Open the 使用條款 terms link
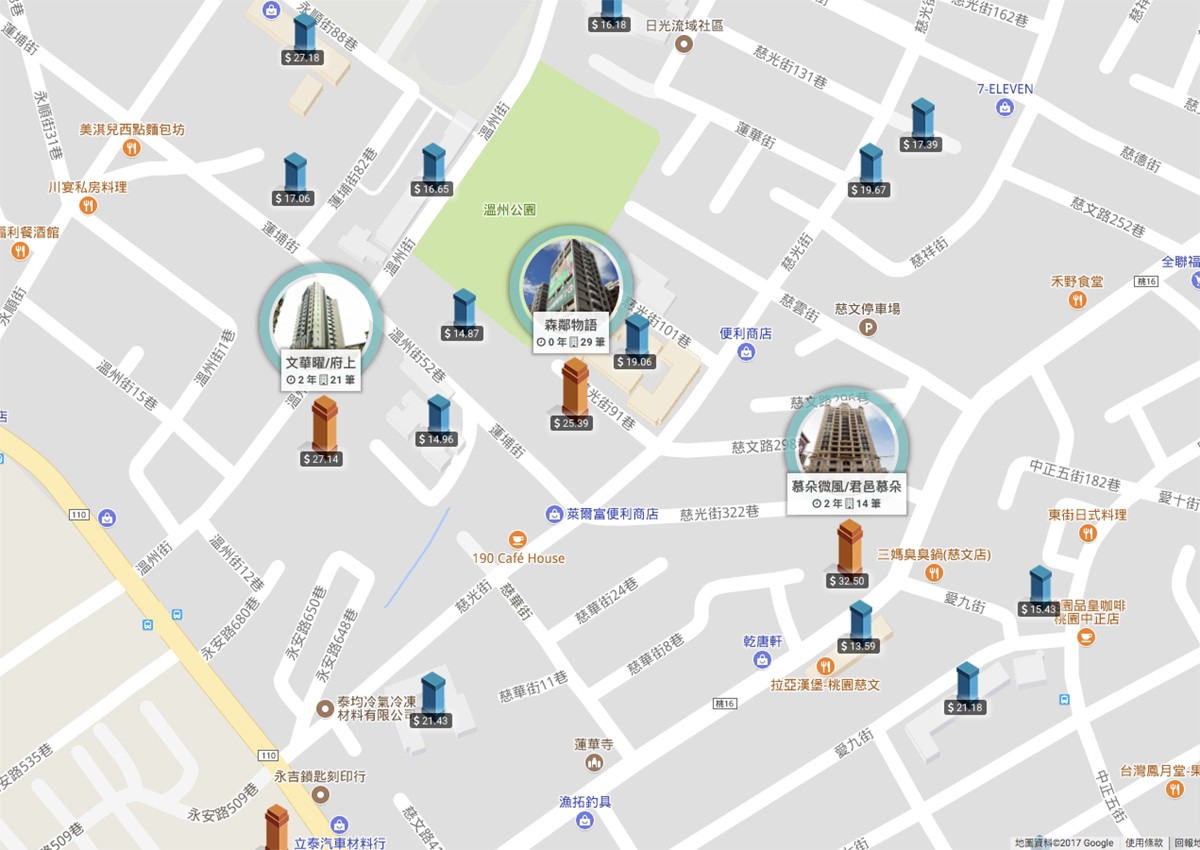Viewport: 1200px width, 850px height. tap(1143, 843)
